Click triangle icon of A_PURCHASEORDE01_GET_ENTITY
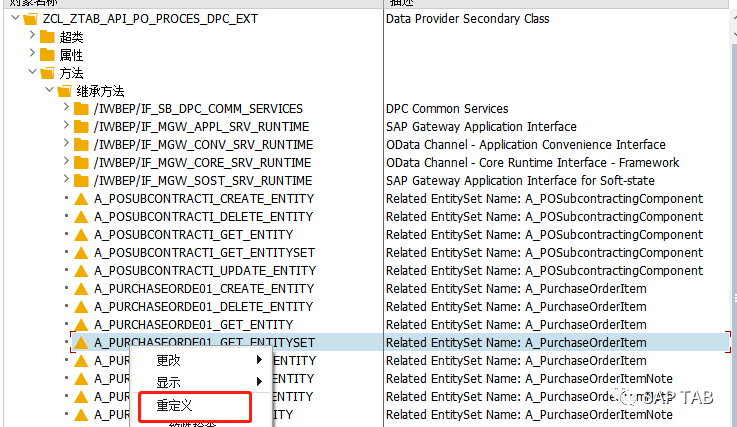Screen dimensions: 737x427 (x=81, y=325)
